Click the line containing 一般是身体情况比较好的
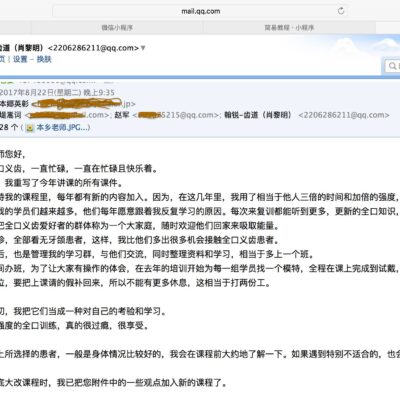Image resolution: width=400 pixels, height=400 pixels. coord(200,354)
